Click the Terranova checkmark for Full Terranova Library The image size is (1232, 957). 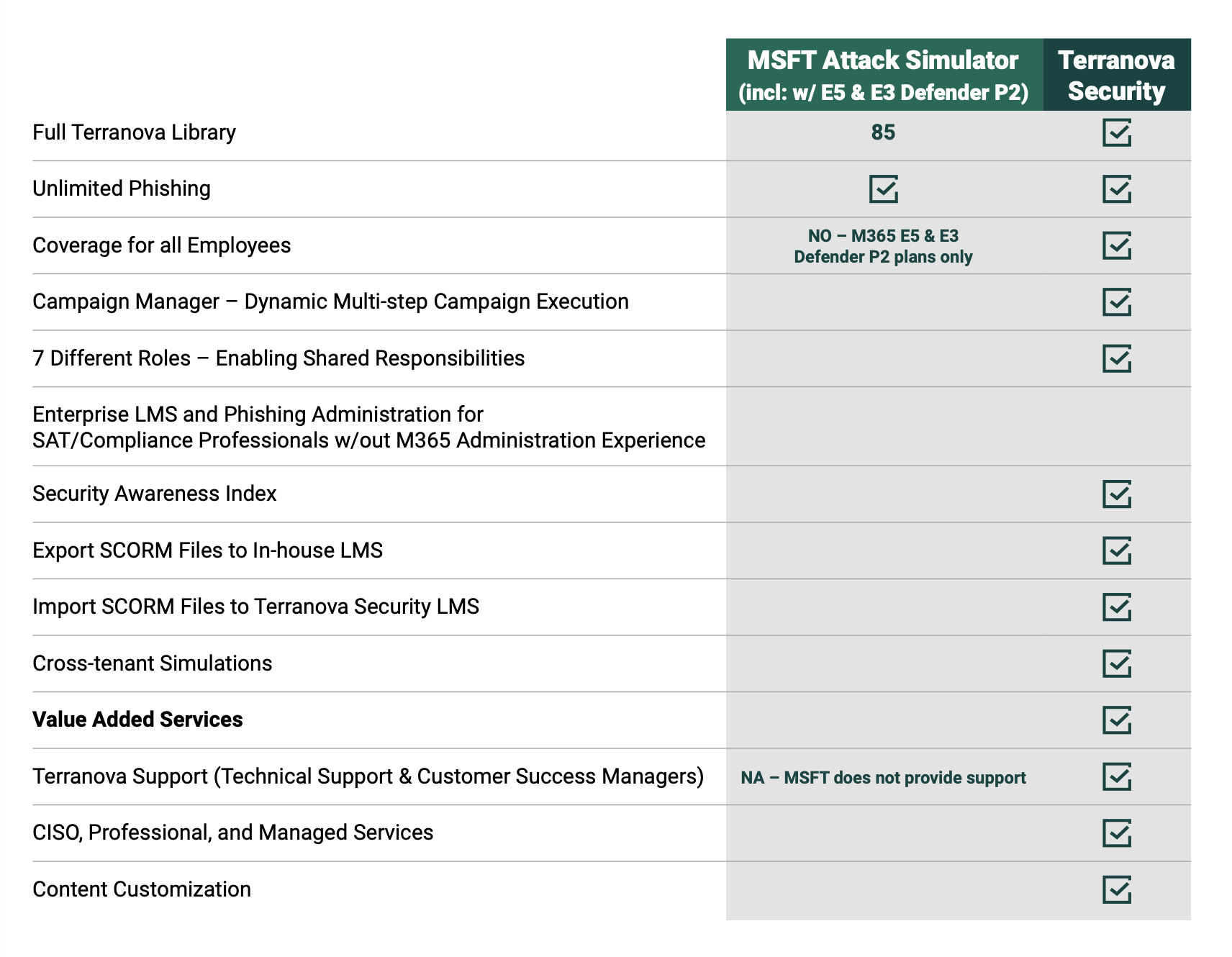[1117, 132]
